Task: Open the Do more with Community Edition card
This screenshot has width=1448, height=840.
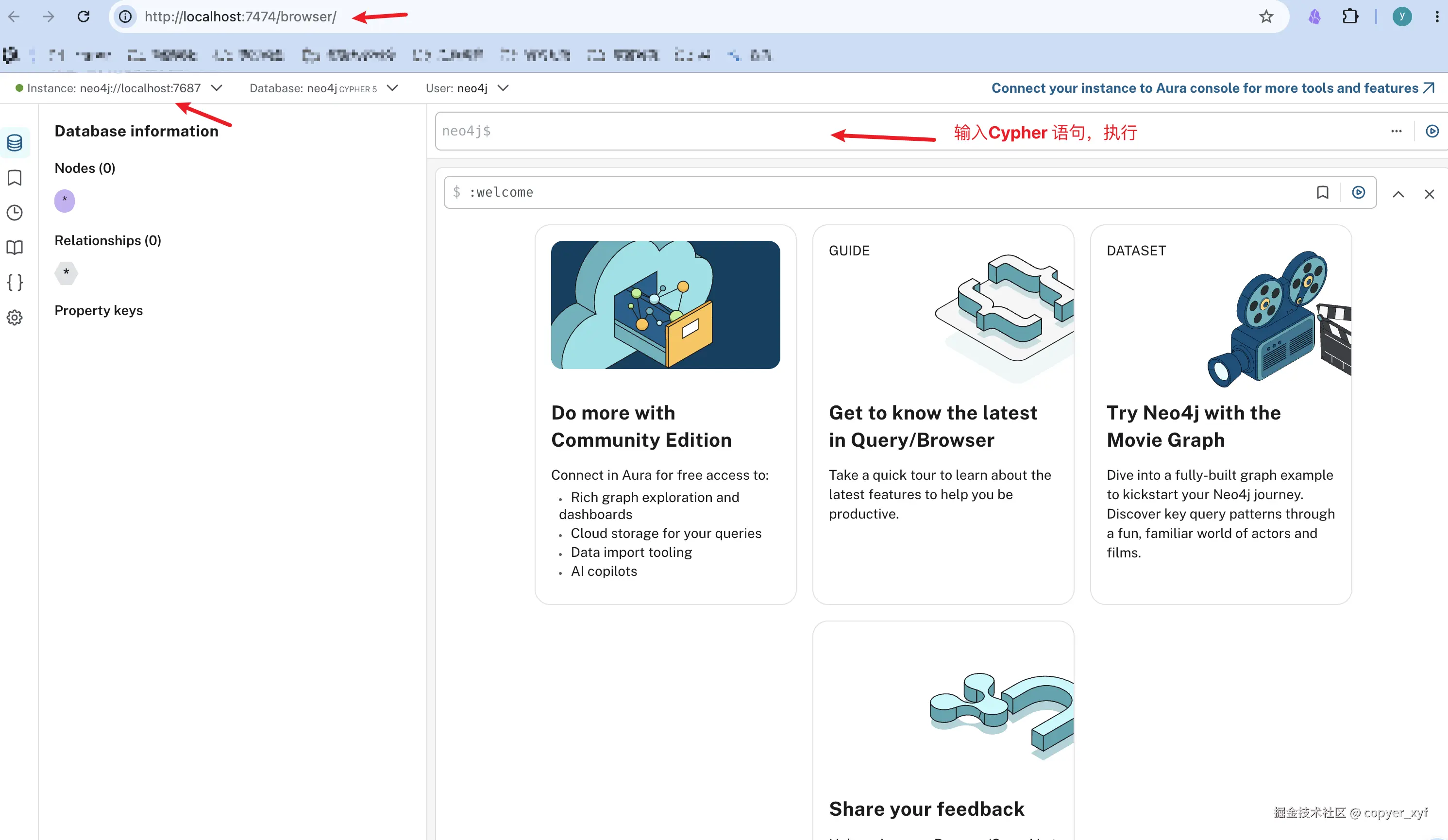Action: 665,414
